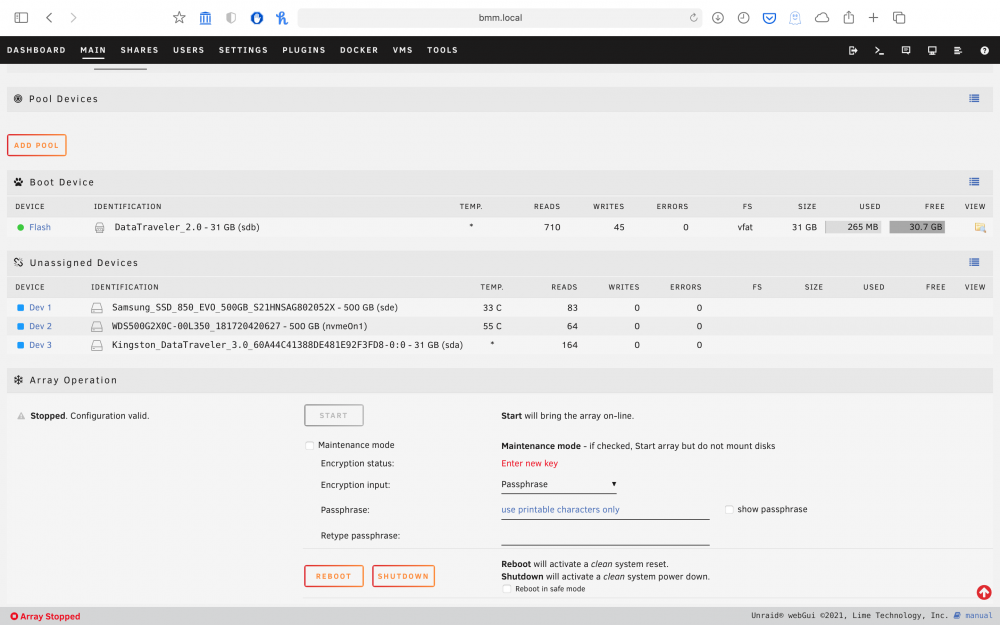This screenshot has width=1000, height=625.
Task: Toggle the help question mark icon
Action: [984, 50]
